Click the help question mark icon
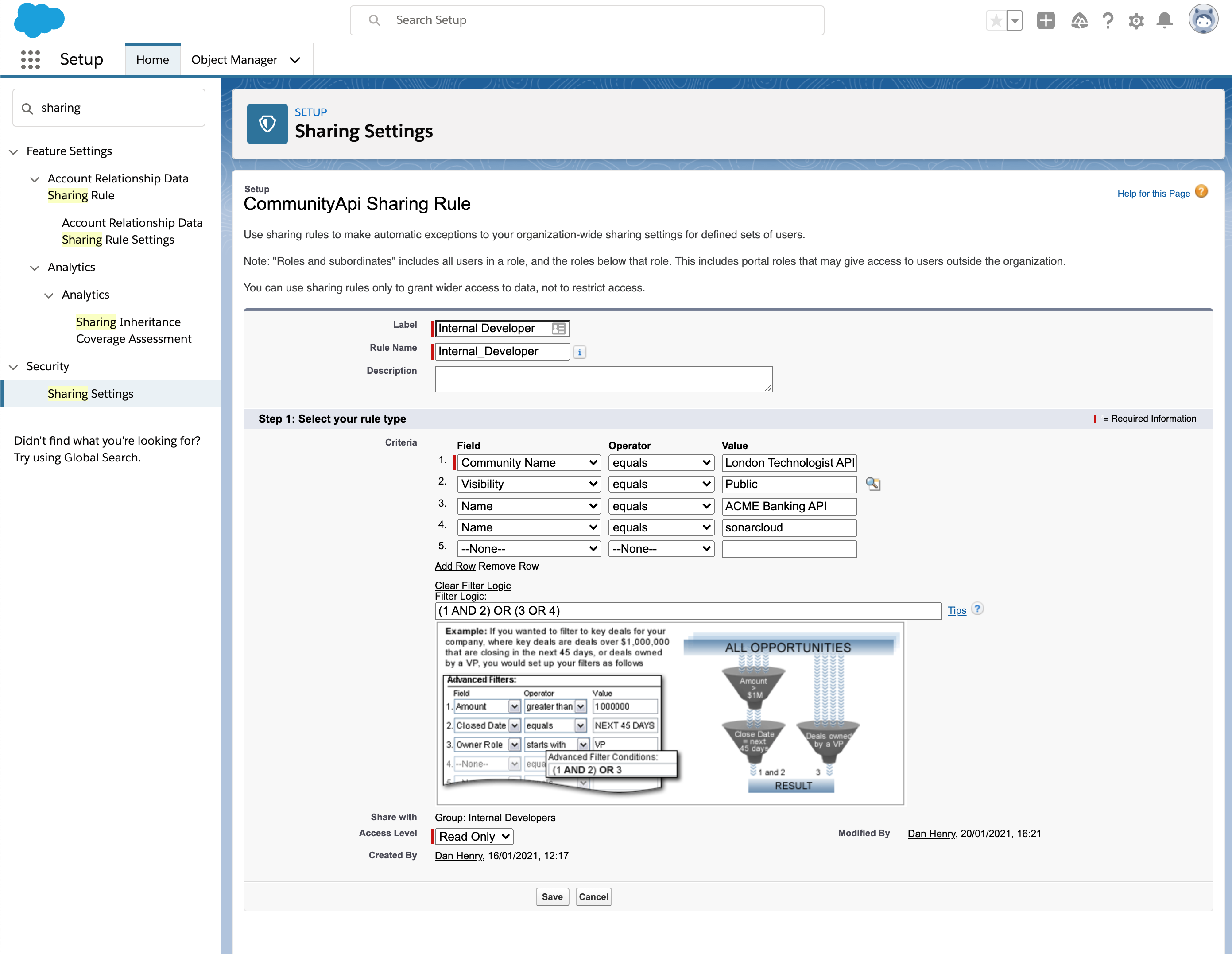Viewport: 1232px width, 954px height. (x=1108, y=21)
